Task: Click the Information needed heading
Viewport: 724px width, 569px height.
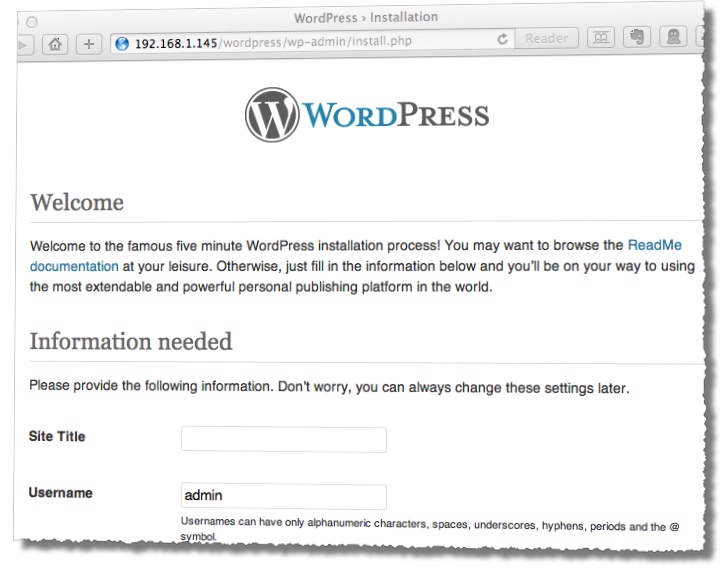Action: [x=131, y=341]
